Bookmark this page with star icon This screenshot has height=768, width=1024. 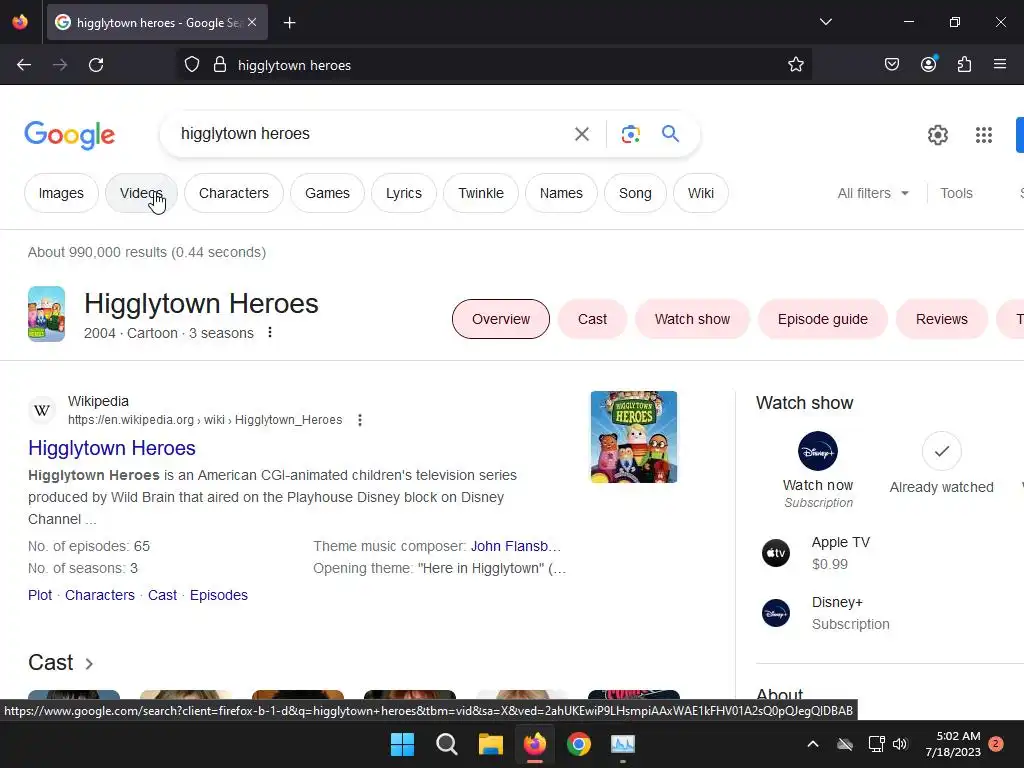pos(795,65)
